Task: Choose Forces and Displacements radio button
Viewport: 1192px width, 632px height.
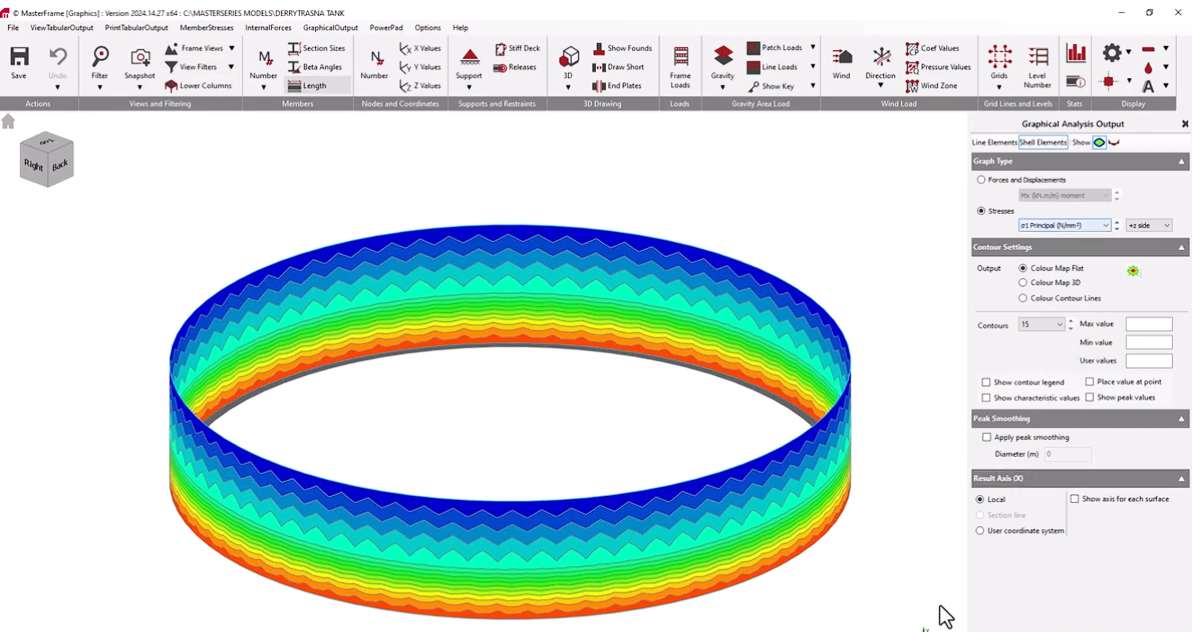Action: point(980,180)
